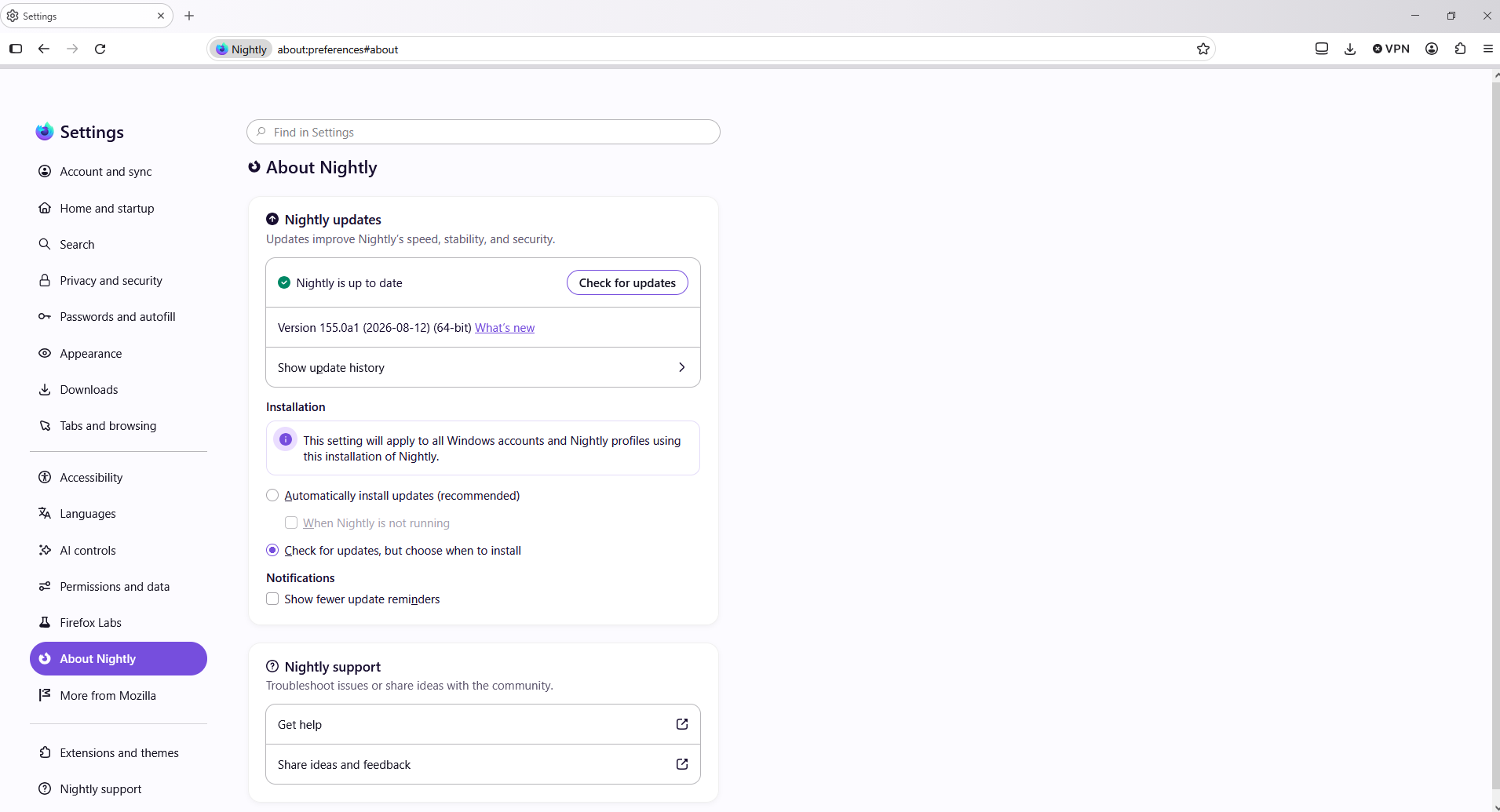Open Extensions and themes link

119,752
